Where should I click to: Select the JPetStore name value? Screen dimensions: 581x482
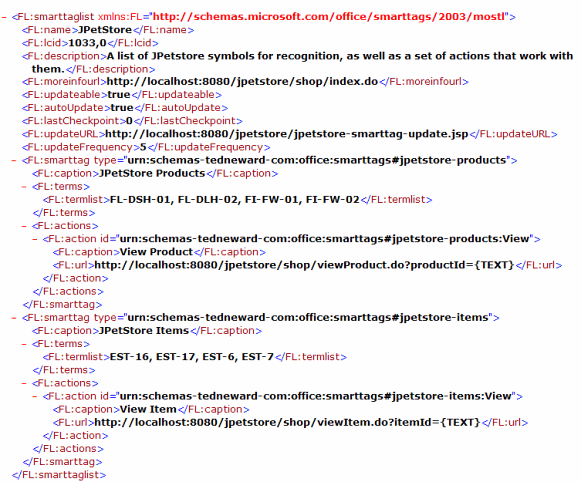pos(105,30)
